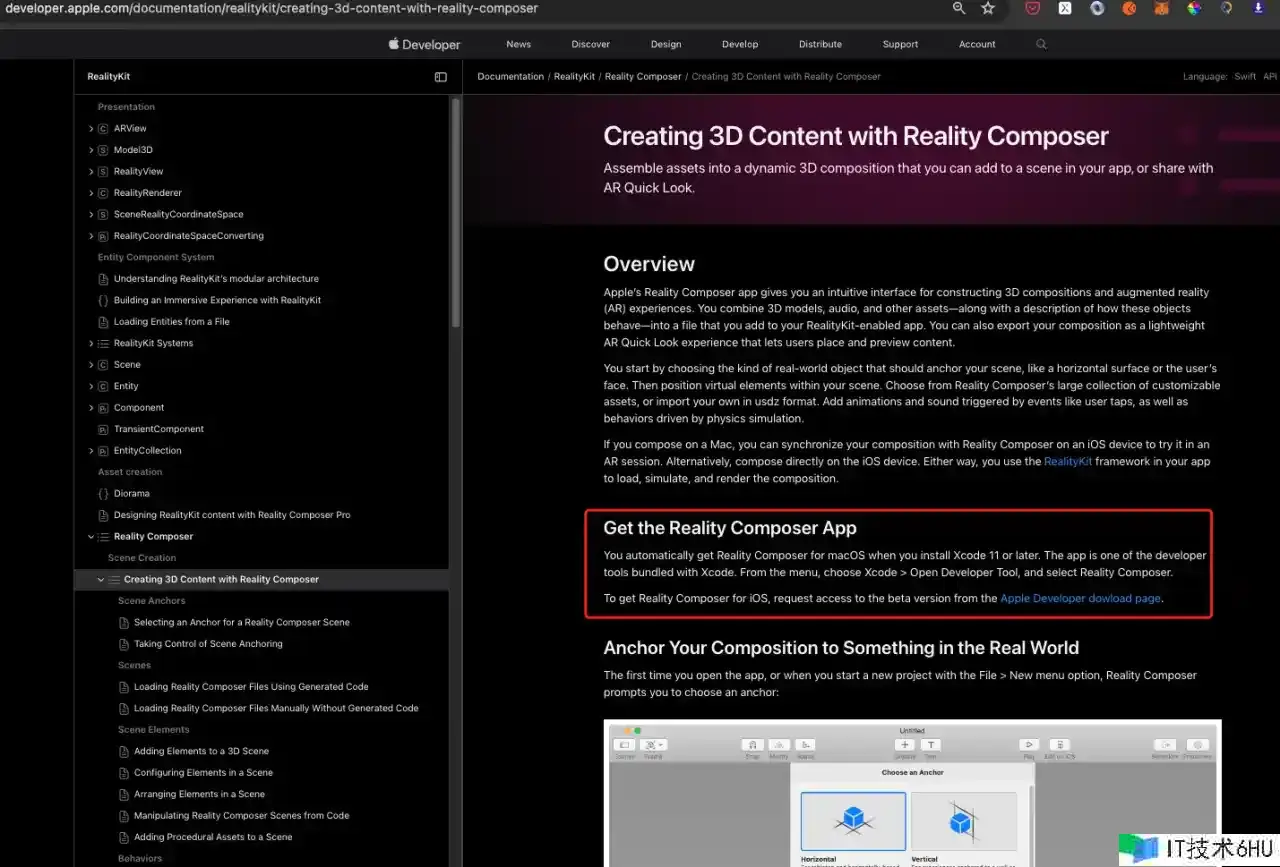Click the document icon beside Taking Control of Scene Anchoring

click(x=124, y=644)
